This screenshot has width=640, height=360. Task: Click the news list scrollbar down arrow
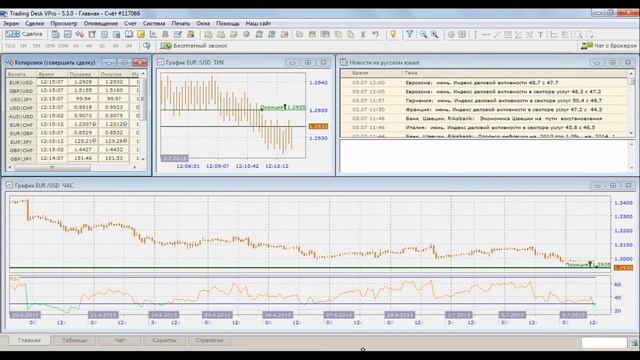click(x=631, y=133)
